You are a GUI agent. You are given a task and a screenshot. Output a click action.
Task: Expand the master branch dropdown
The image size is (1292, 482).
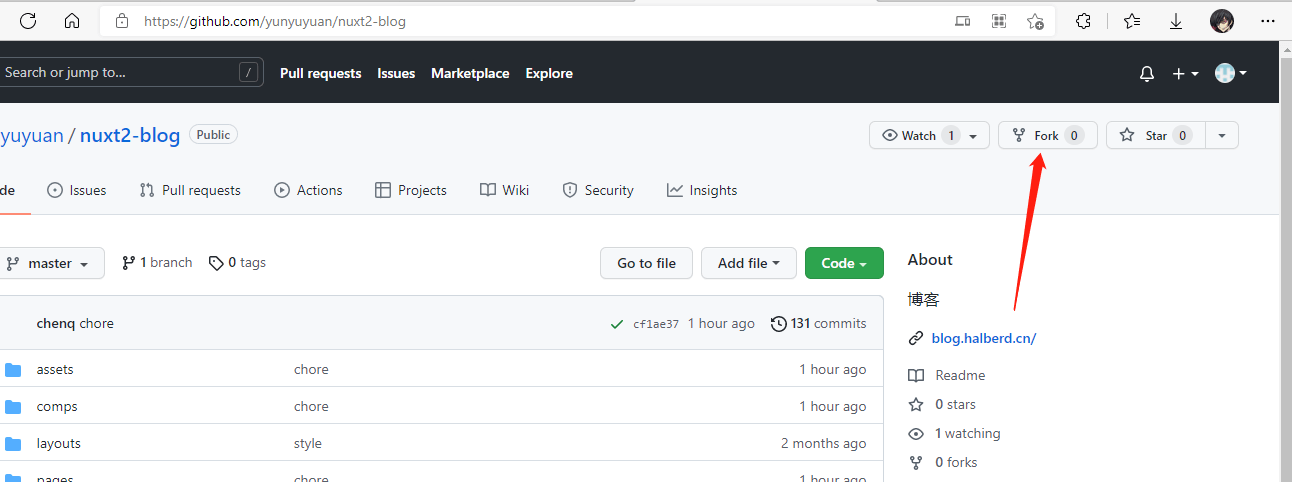(50, 263)
